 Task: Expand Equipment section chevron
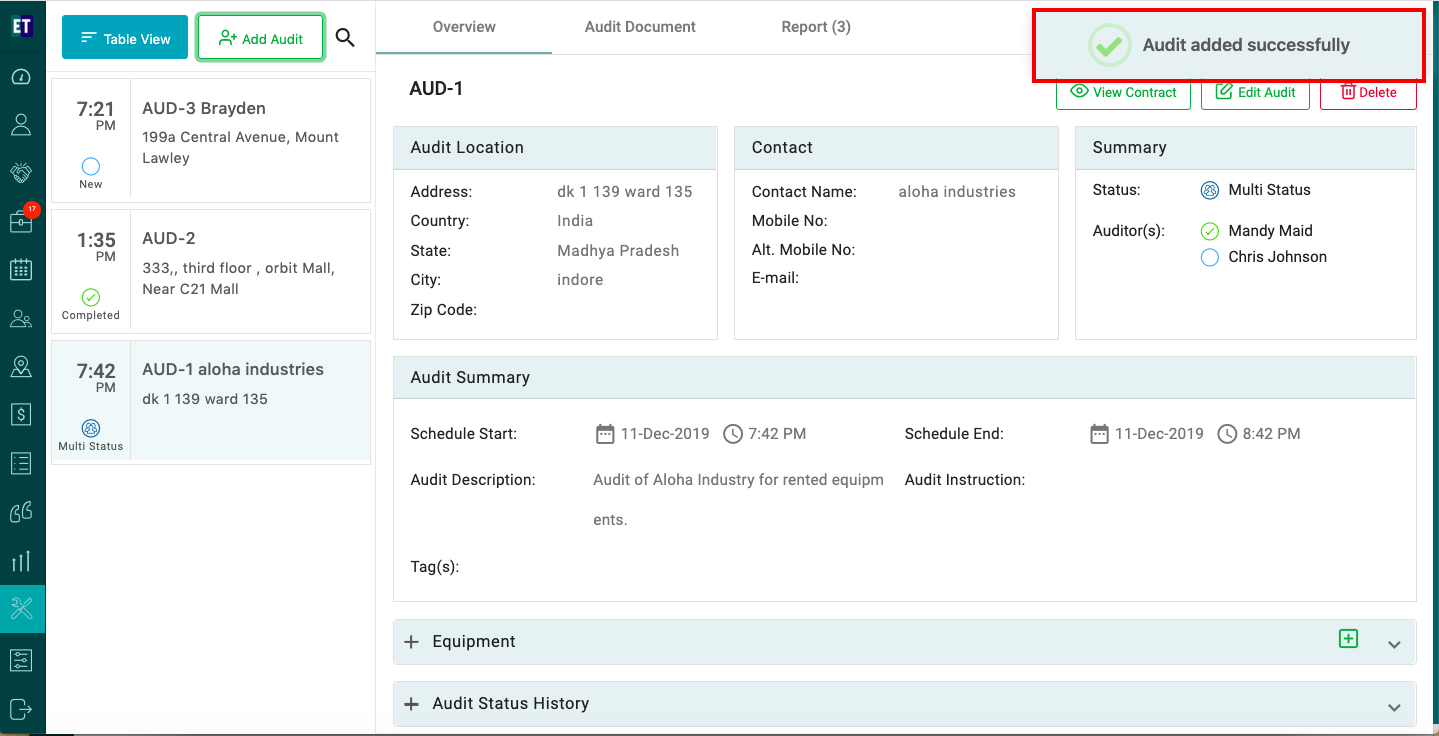(1394, 645)
